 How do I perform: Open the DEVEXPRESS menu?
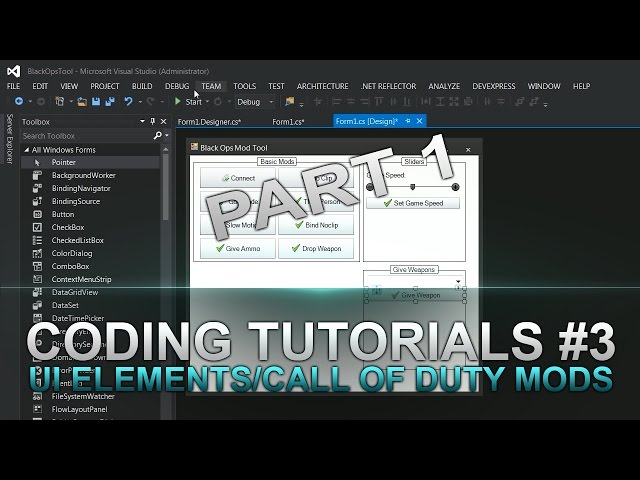point(494,86)
